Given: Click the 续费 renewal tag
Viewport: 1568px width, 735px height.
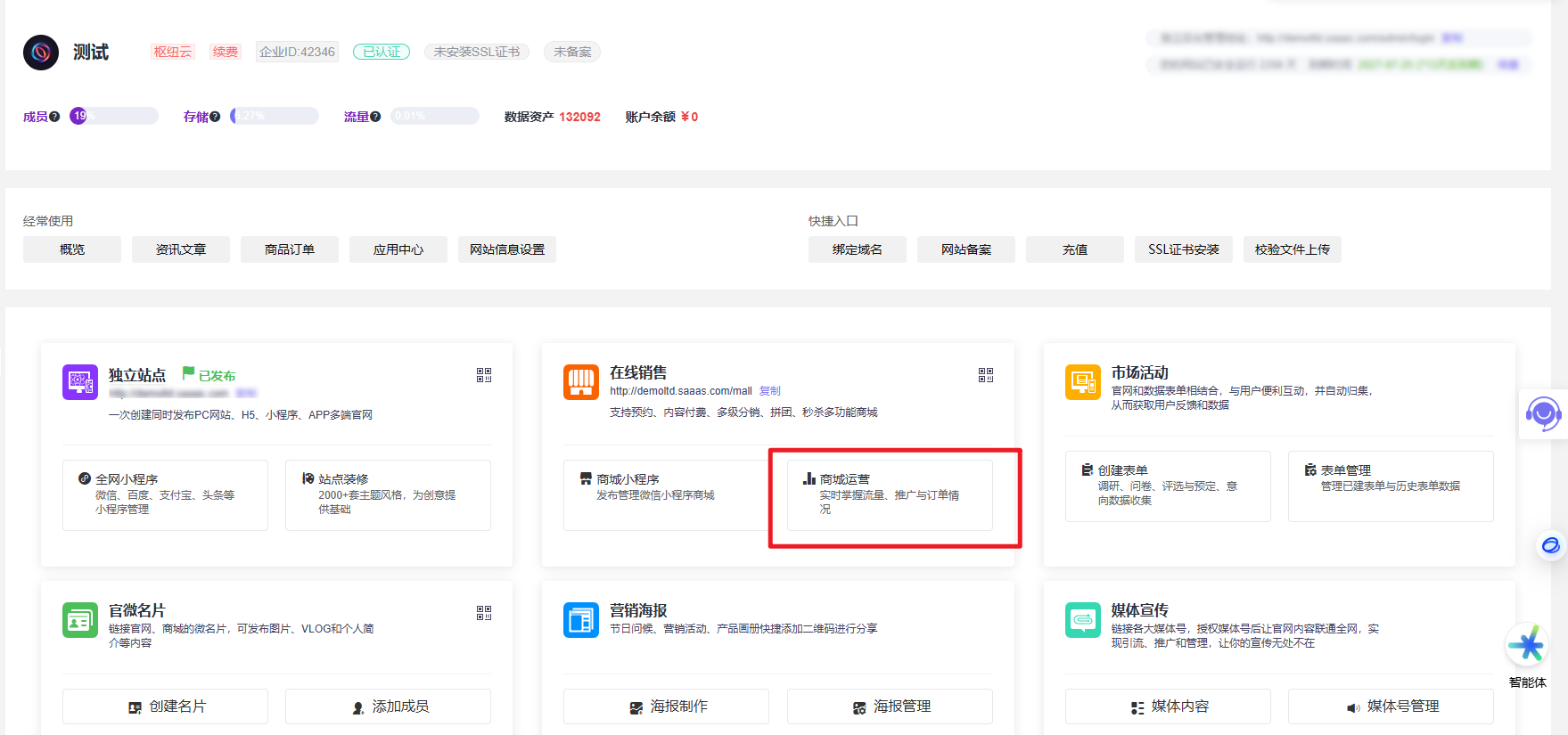Looking at the screenshot, I should click(225, 52).
